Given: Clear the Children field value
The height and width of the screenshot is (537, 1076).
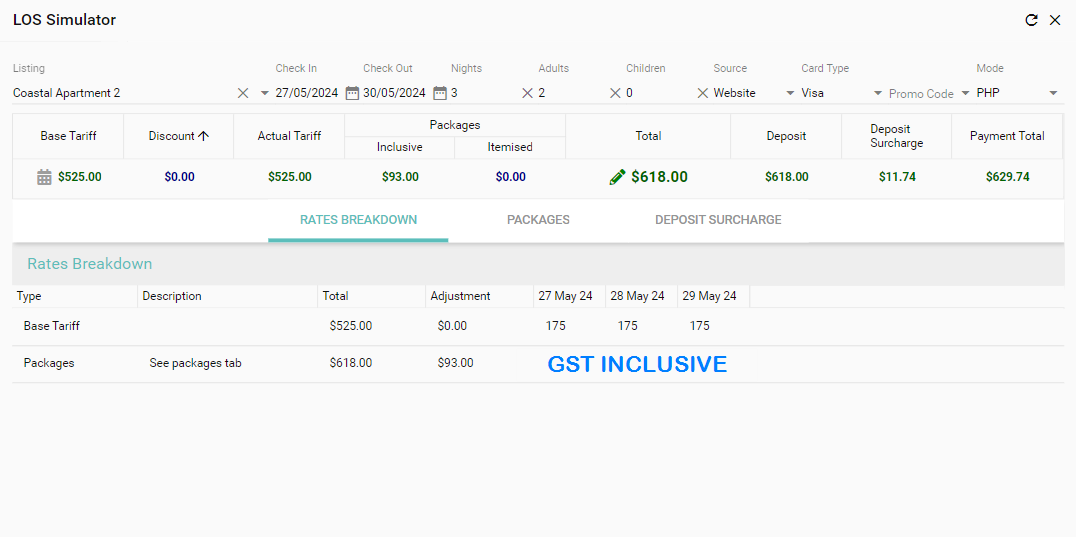Looking at the screenshot, I should pyautogui.click(x=702, y=93).
